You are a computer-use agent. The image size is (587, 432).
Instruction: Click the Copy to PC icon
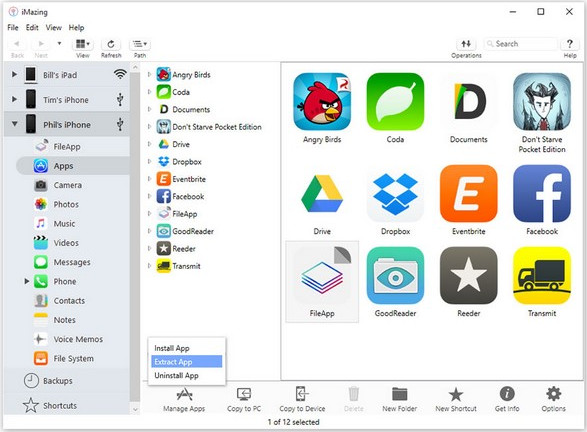(x=244, y=394)
